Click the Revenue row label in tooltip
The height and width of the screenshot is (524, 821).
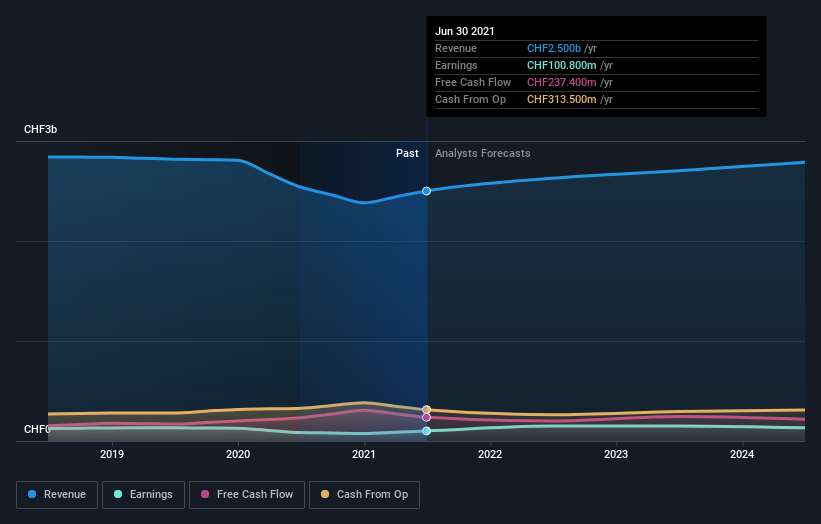click(456, 48)
